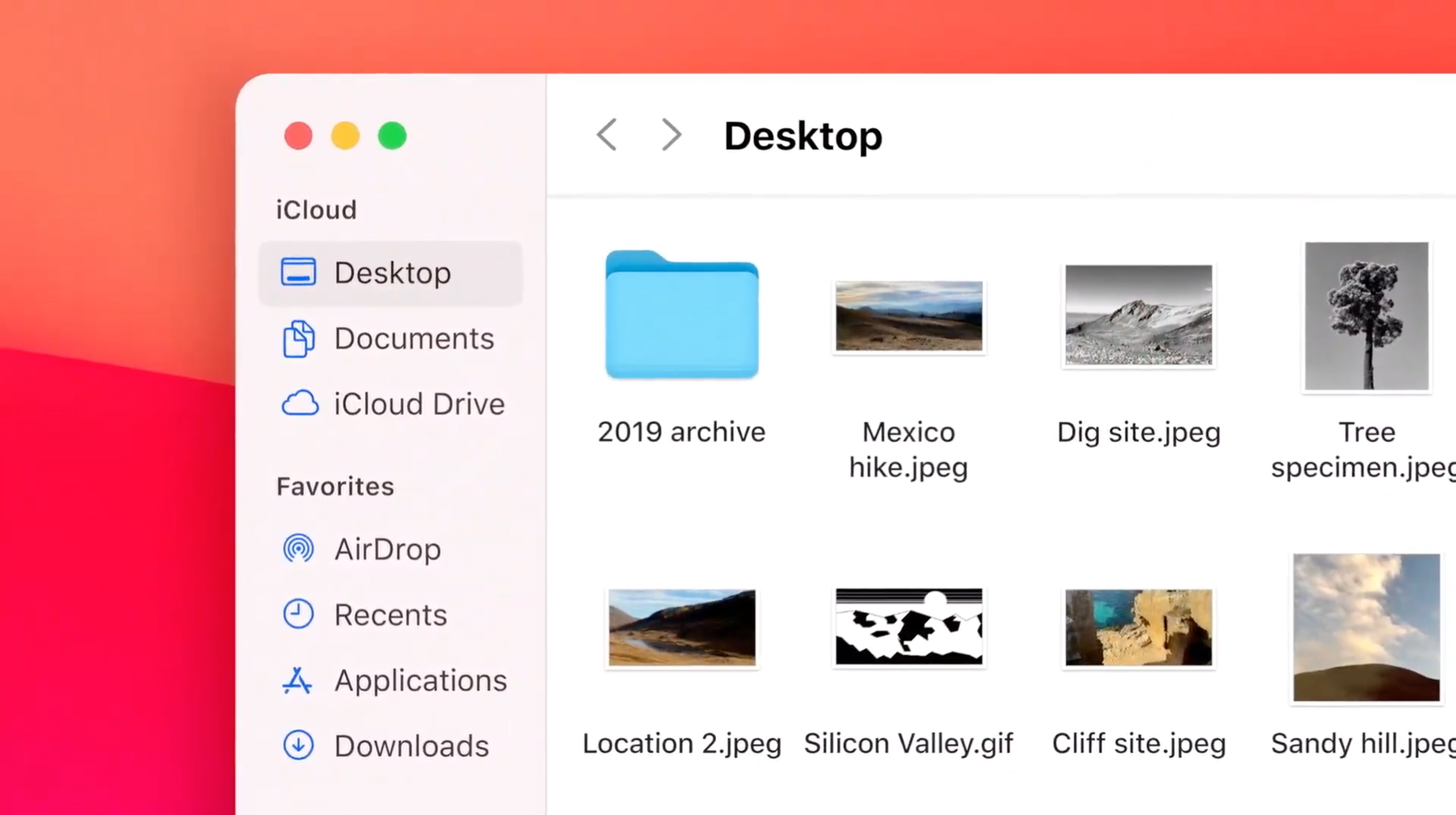Select the Dig site.jpeg thumbnail
1456x815 pixels.
pyautogui.click(x=1139, y=315)
